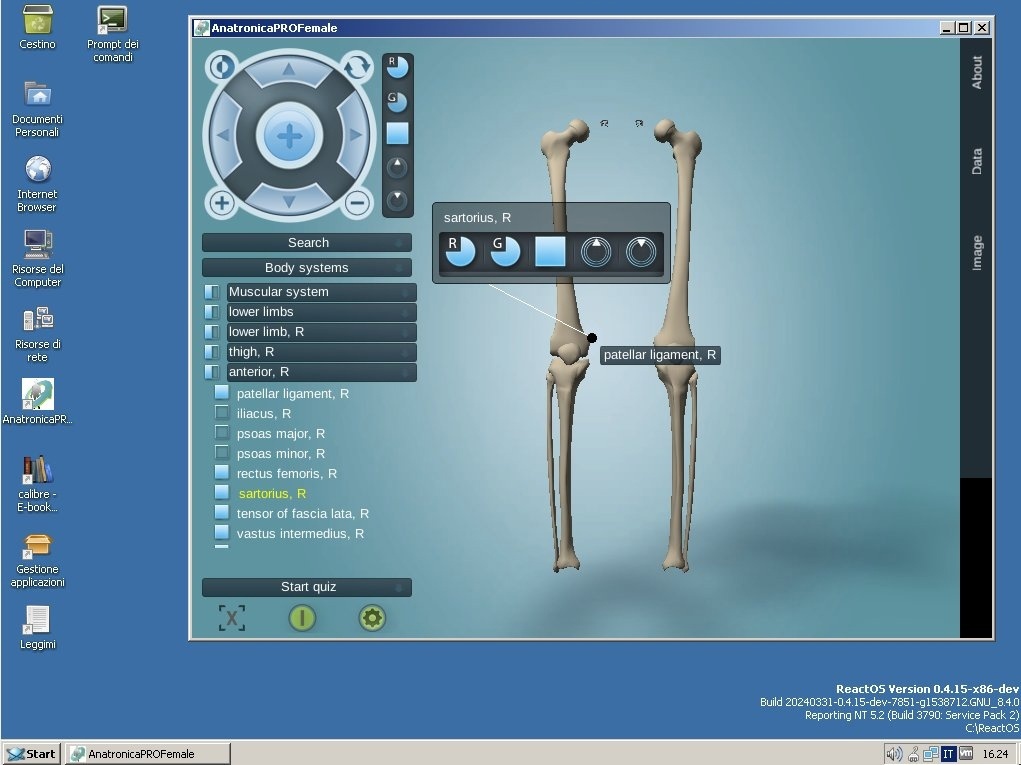Viewport: 1021px width, 765px height.
Task: Click the R pie icon in vertical toolbar
Action: click(397, 66)
